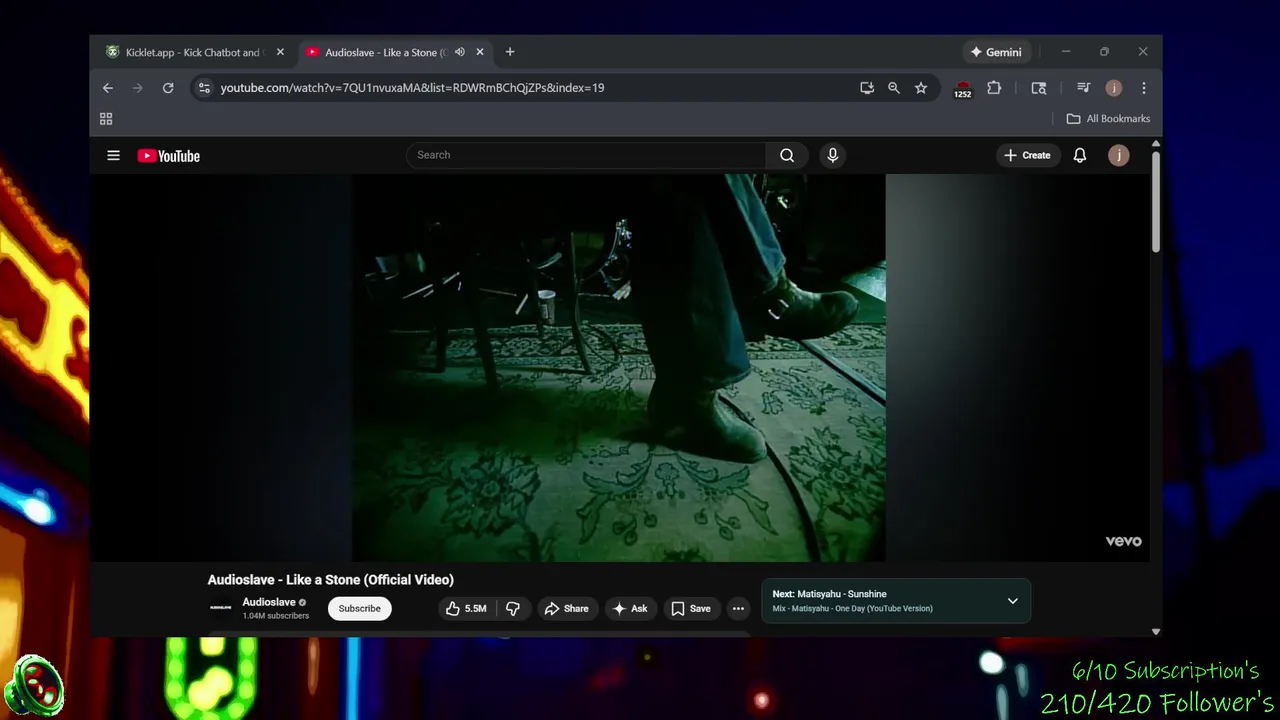Select the Audioslave - Like a Stone tab
The height and width of the screenshot is (720, 1280).
pyautogui.click(x=384, y=52)
